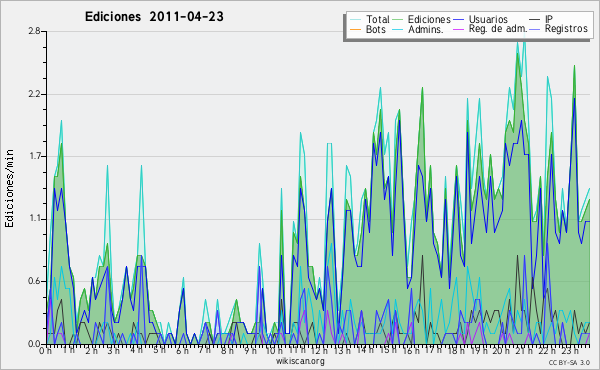Open the wikiscan.org link below chart

[300, 361]
